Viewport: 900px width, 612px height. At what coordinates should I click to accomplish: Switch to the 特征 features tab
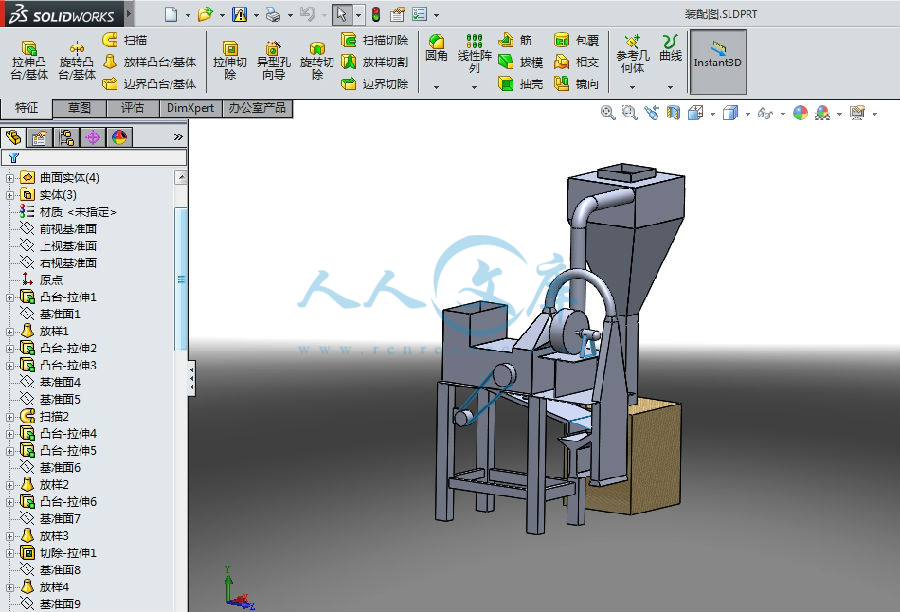pos(26,108)
